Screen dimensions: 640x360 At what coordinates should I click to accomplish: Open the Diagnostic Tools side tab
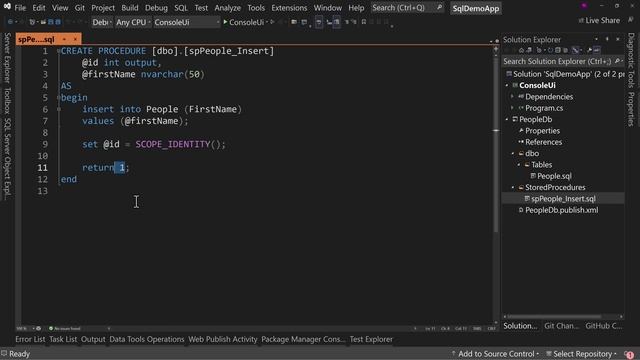631,60
